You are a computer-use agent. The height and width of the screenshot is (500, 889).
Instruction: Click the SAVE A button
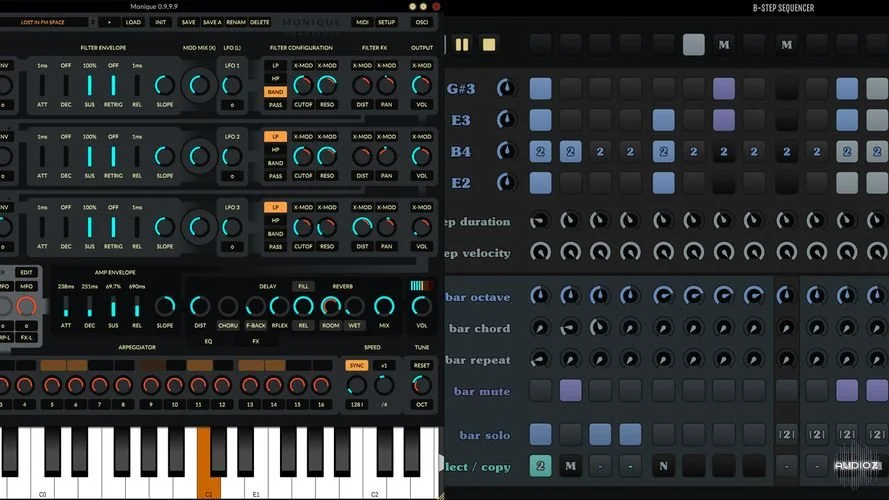pyautogui.click(x=212, y=22)
